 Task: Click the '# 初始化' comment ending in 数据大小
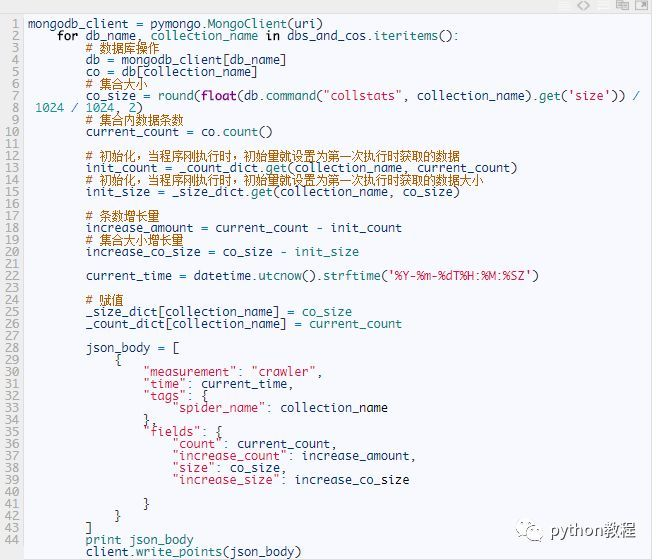point(285,180)
